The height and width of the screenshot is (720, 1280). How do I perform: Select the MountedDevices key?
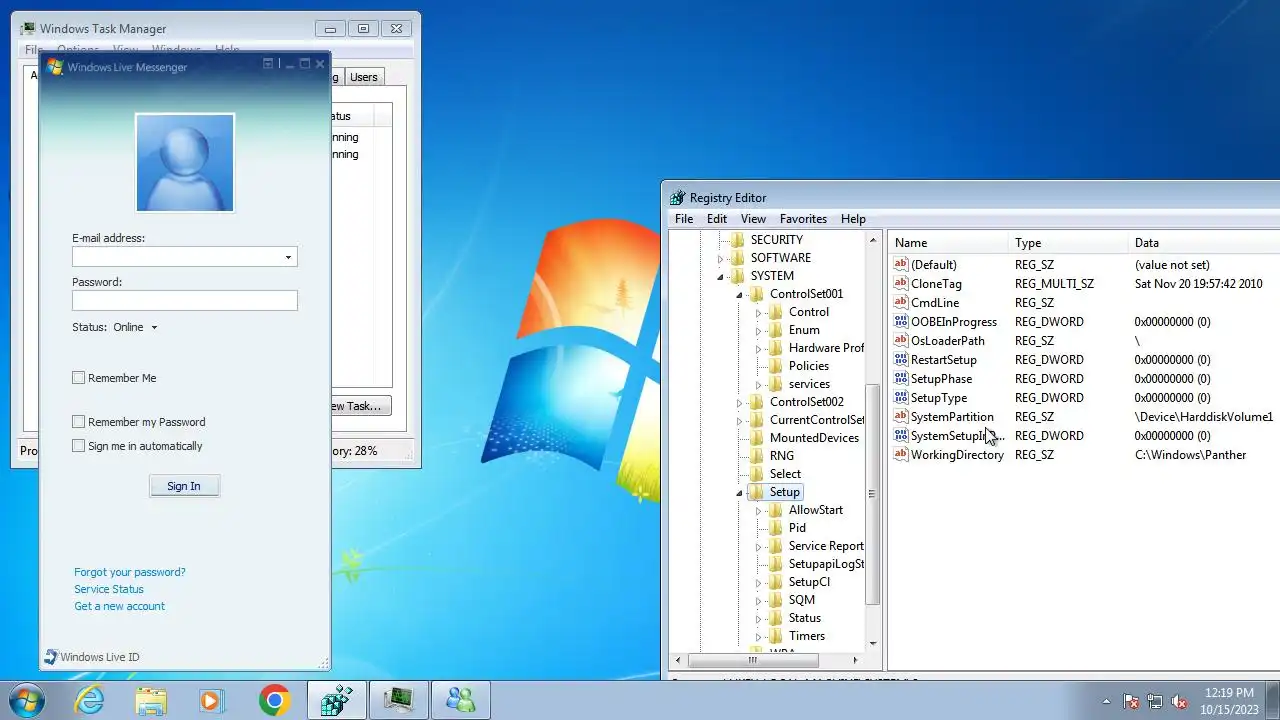pyautogui.click(x=814, y=438)
